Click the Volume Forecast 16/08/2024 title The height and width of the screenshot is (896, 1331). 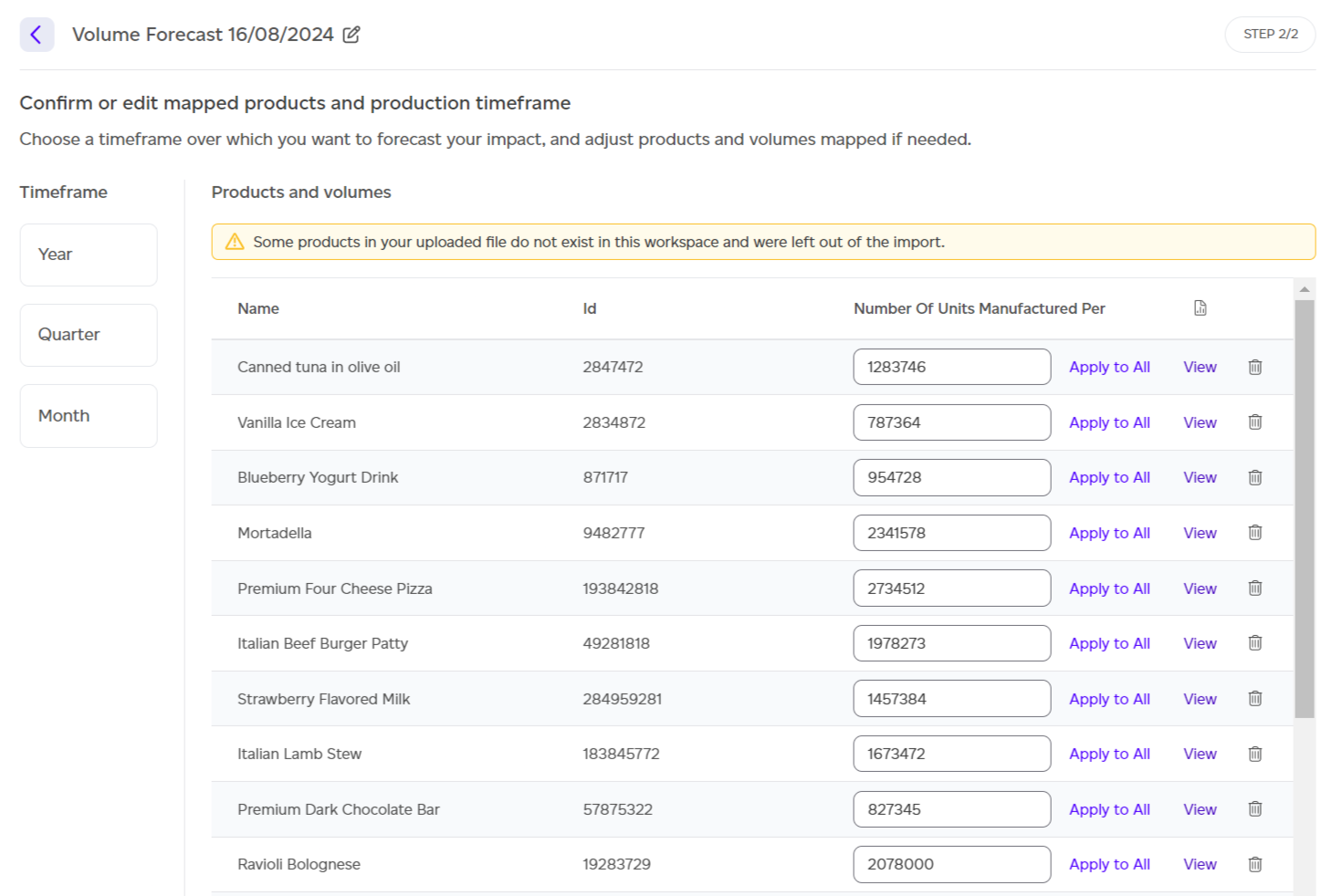pos(203,35)
